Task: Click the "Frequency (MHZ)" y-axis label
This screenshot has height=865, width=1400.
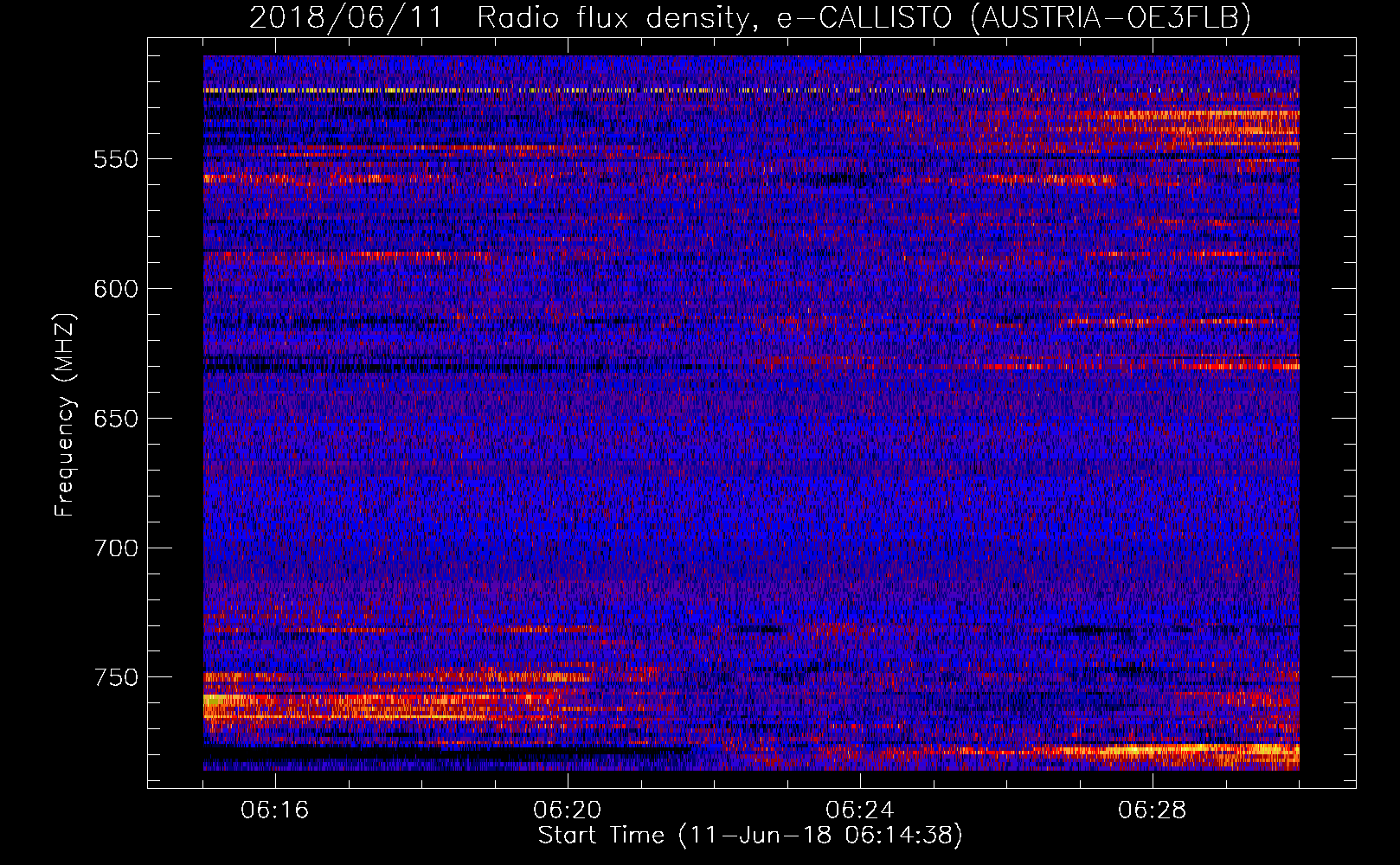Action: pyautogui.click(x=65, y=414)
